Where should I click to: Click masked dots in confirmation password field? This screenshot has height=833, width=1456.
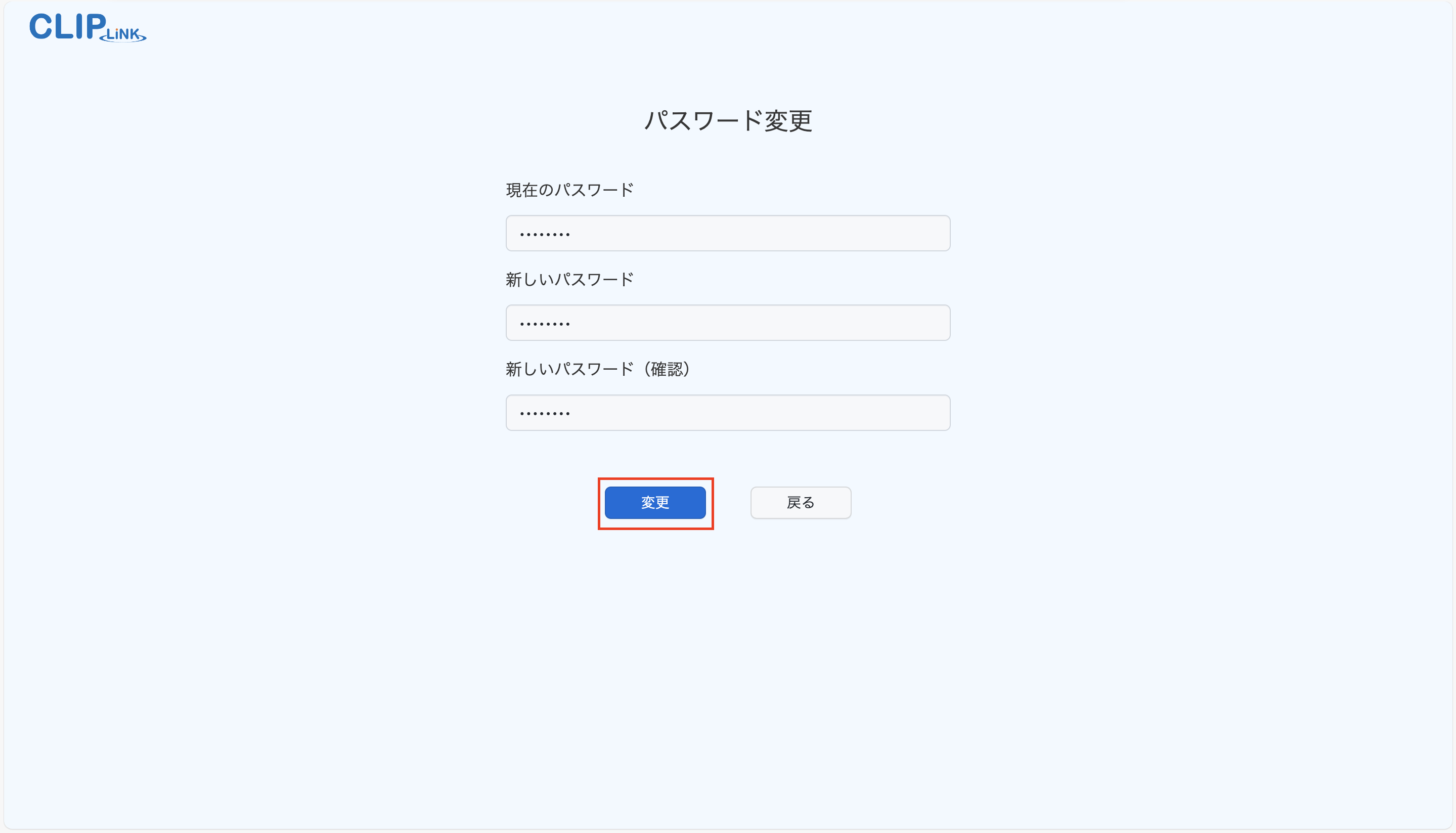coord(545,413)
